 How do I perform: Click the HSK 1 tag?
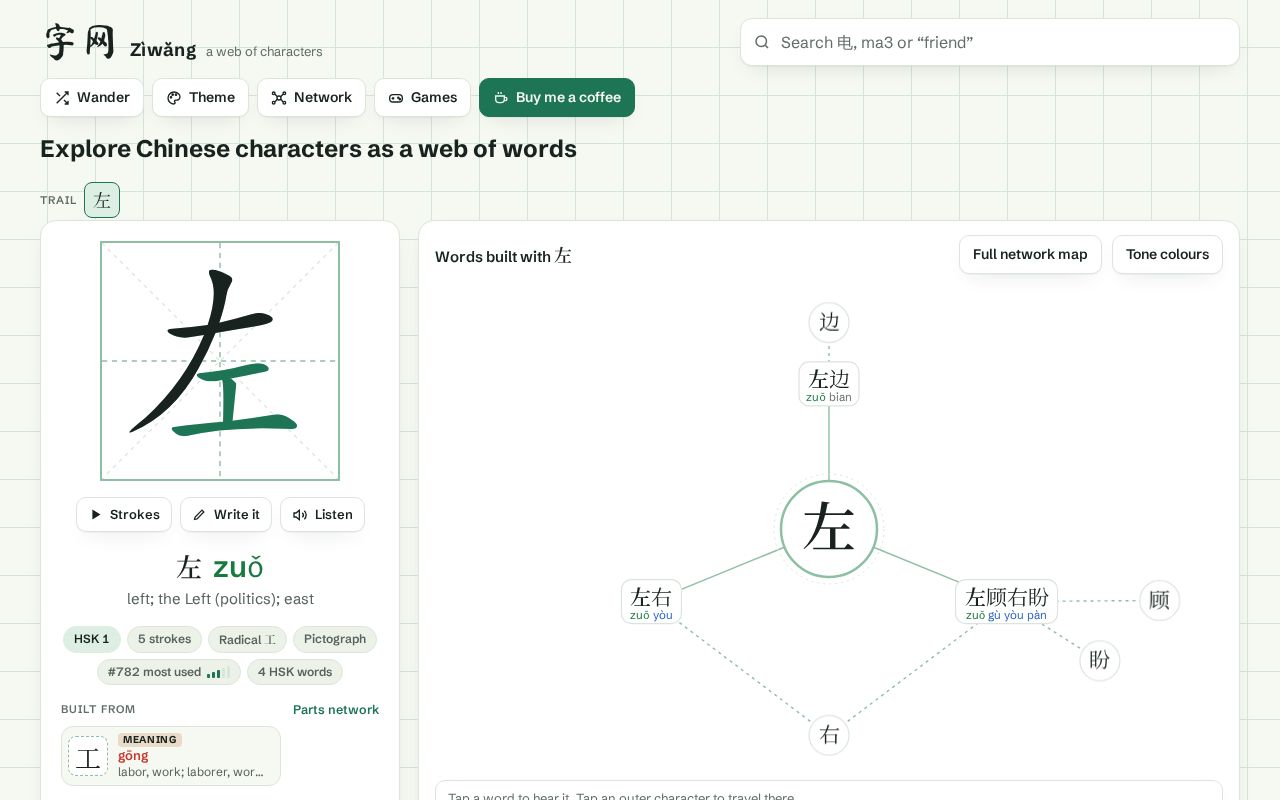pos(92,639)
